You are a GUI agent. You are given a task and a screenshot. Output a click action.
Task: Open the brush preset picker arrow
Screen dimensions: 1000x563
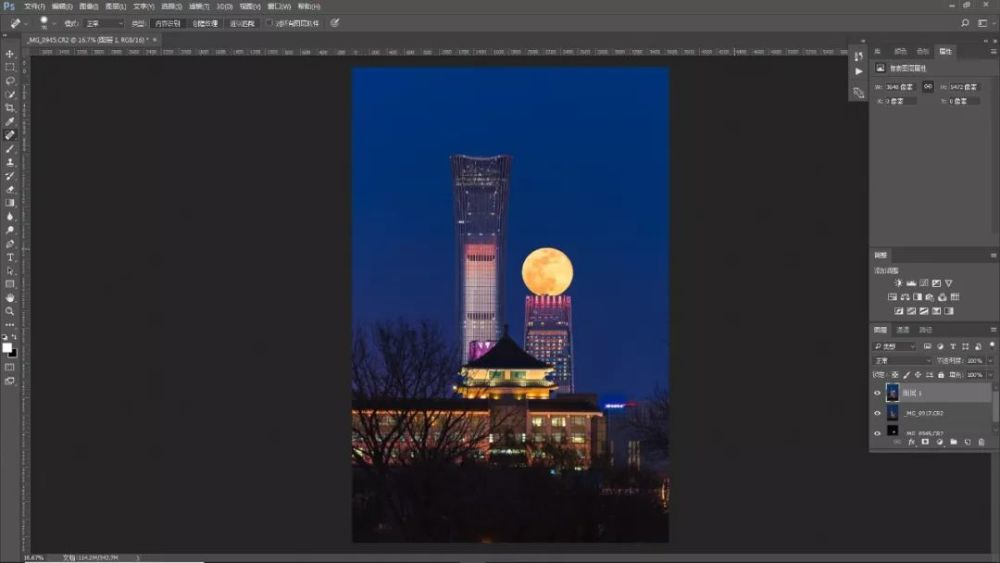(54, 24)
